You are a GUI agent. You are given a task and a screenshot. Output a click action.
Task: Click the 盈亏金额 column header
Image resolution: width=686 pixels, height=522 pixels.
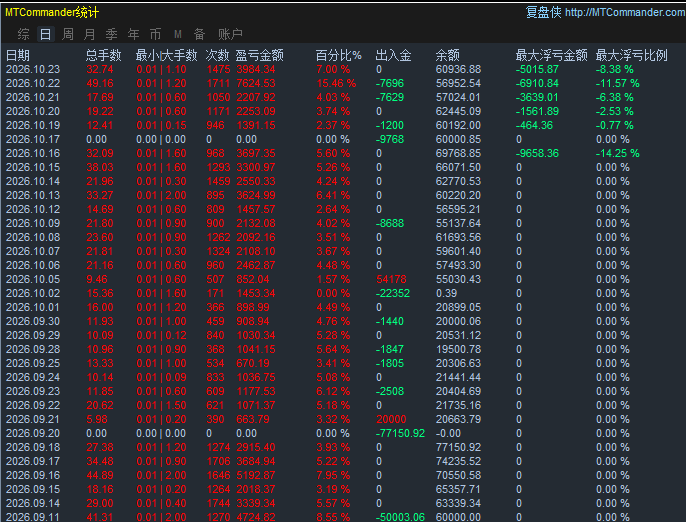(x=260, y=55)
